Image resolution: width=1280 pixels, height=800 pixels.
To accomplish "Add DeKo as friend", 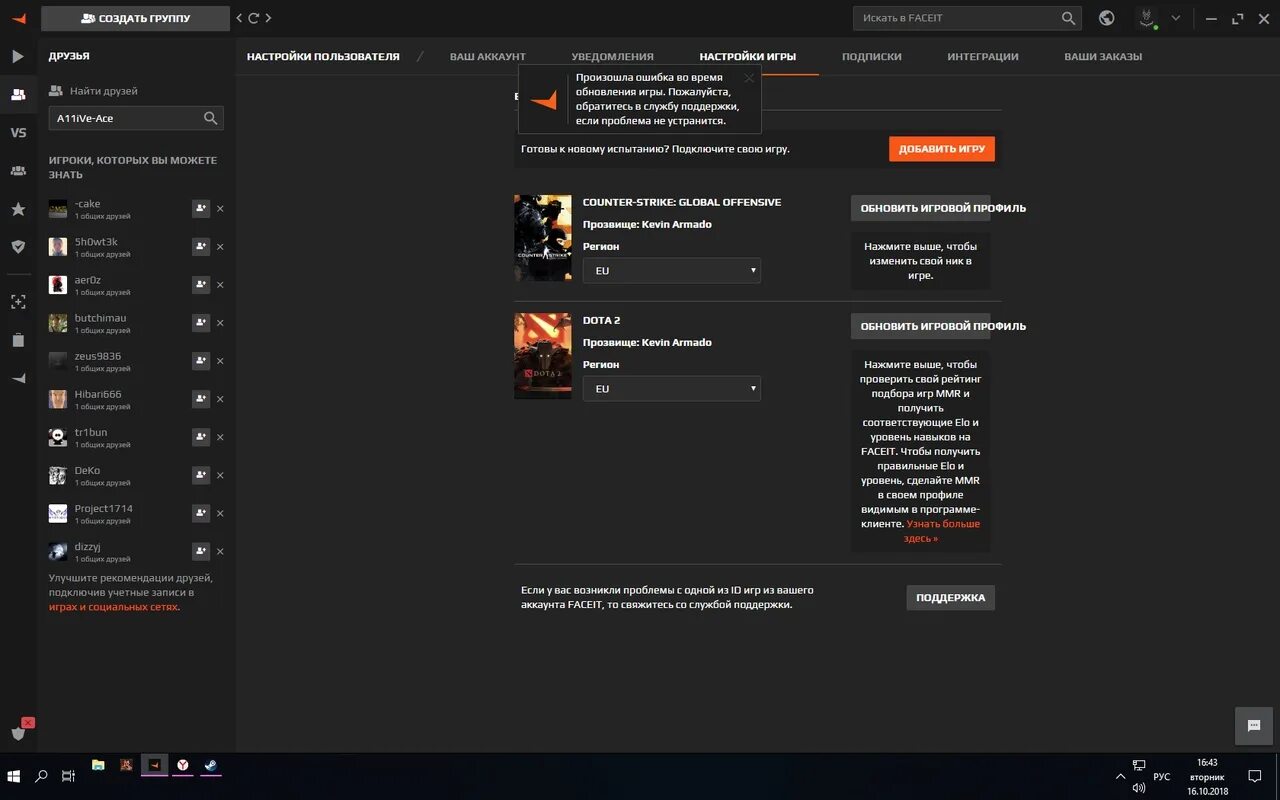I will [201, 475].
